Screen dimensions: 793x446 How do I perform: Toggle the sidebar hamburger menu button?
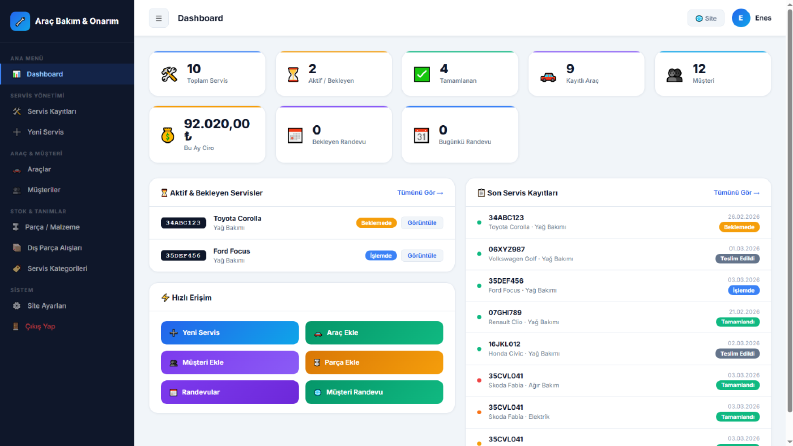click(x=159, y=18)
